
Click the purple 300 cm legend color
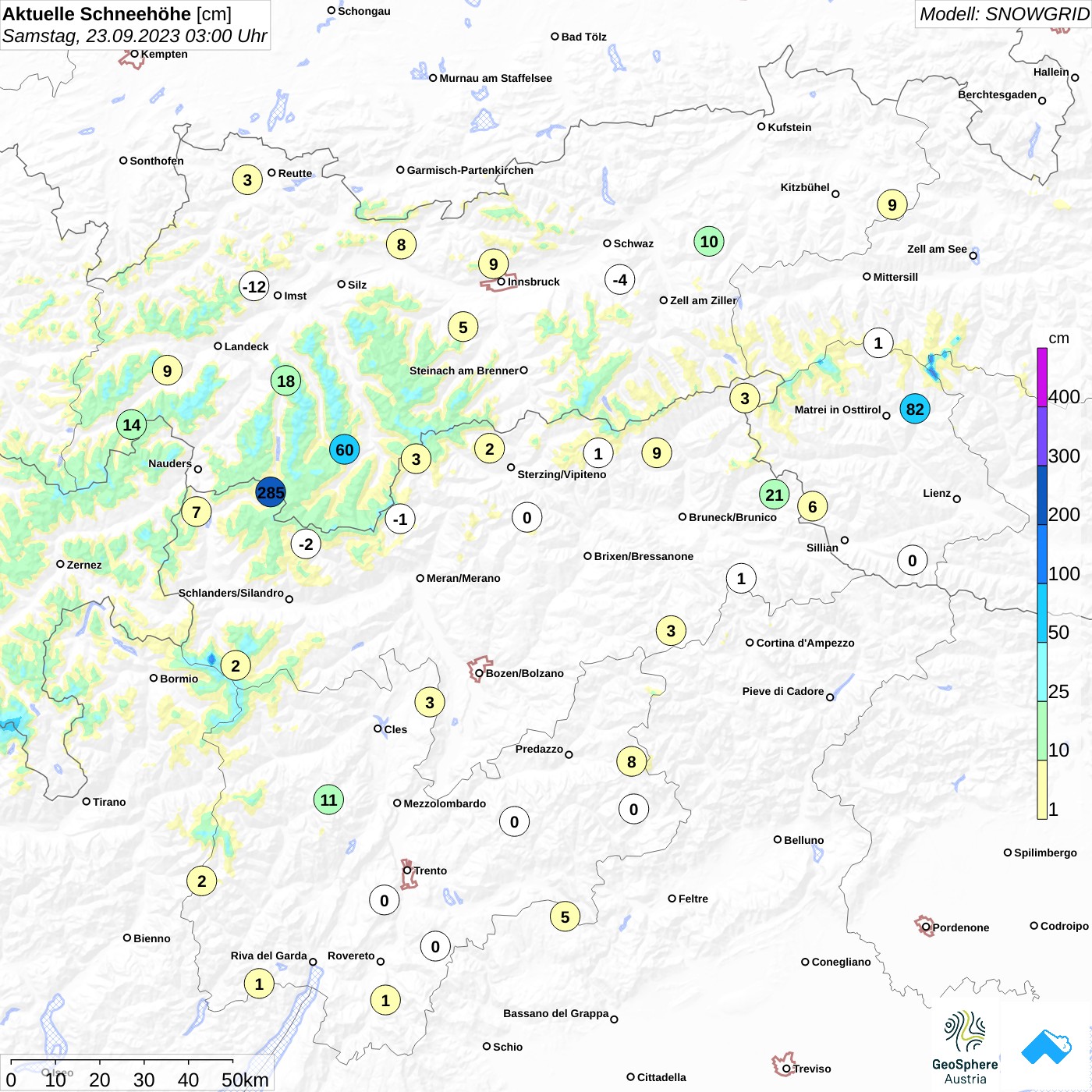coord(1041,437)
